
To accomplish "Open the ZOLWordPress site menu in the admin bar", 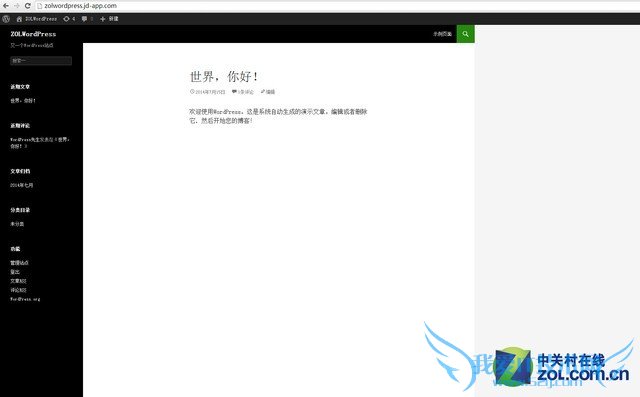I will pyautogui.click(x=37, y=19).
